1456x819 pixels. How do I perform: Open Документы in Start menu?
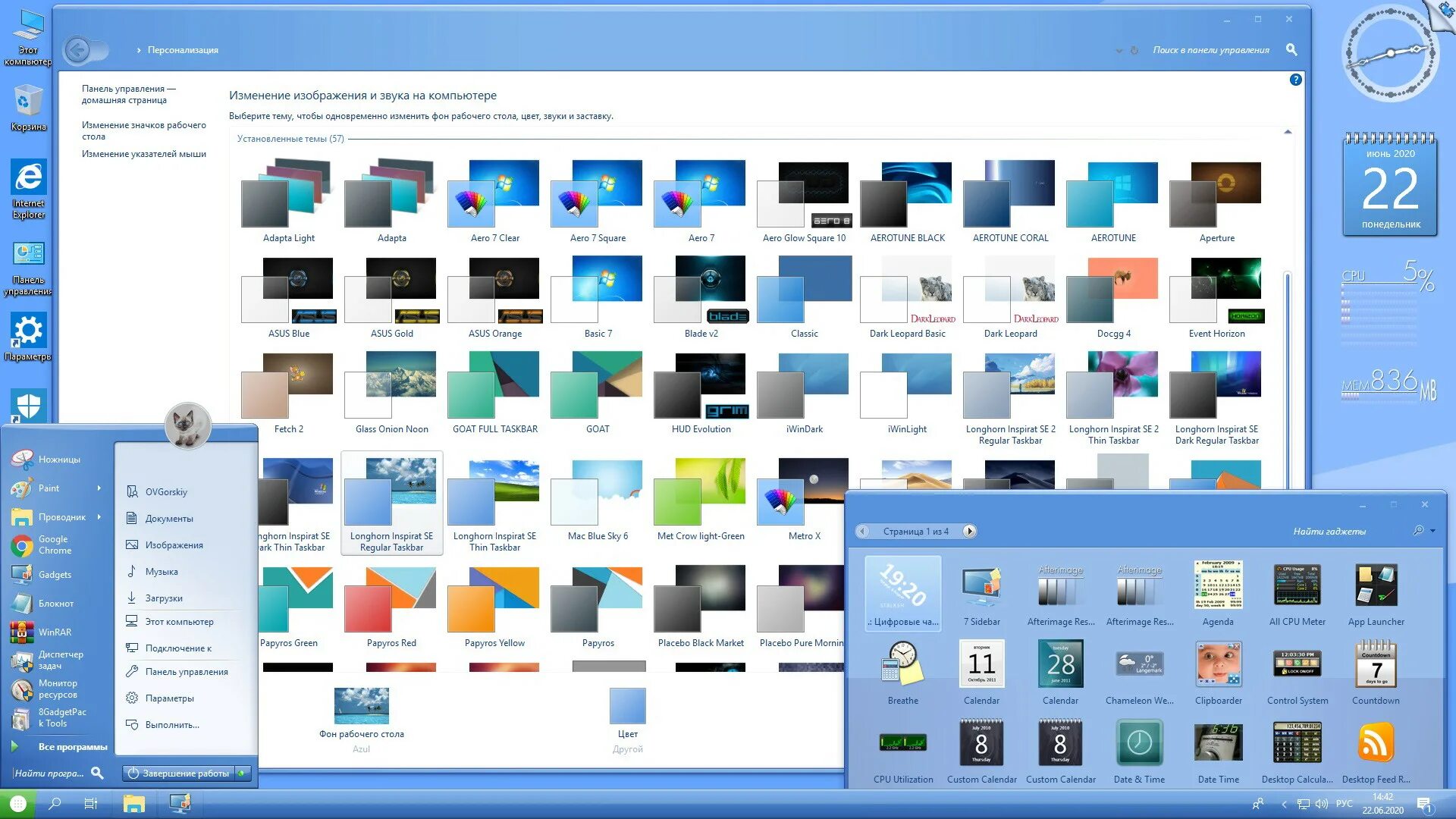[168, 519]
